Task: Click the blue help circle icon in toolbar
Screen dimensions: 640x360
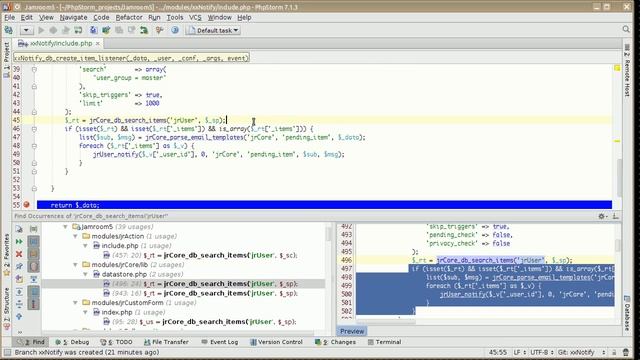Action: tap(175, 30)
